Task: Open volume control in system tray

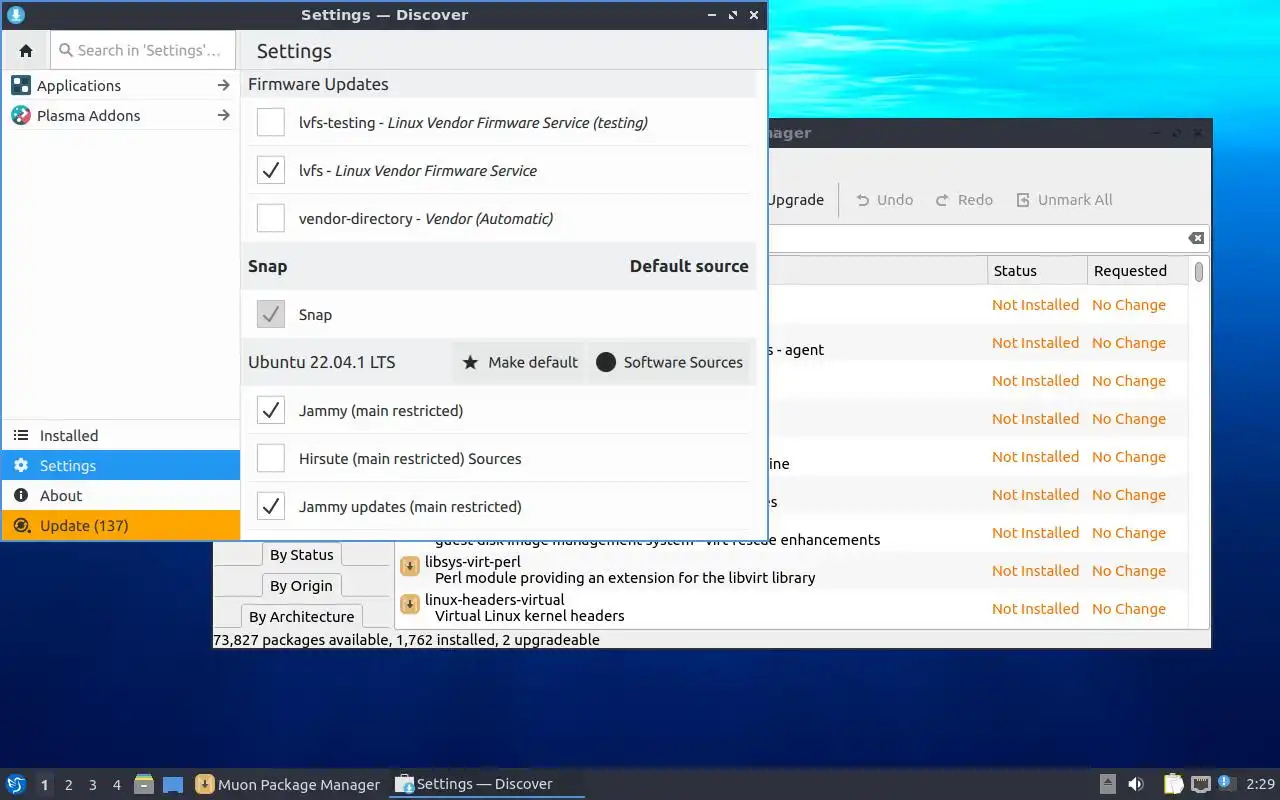Action: click(1136, 785)
